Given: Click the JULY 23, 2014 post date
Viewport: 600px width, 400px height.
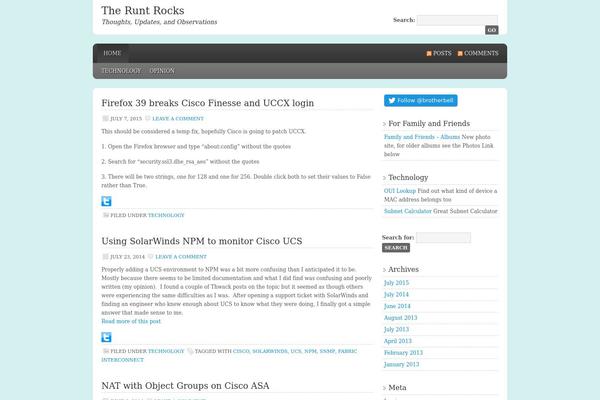Looking at the screenshot, I should [x=127, y=257].
